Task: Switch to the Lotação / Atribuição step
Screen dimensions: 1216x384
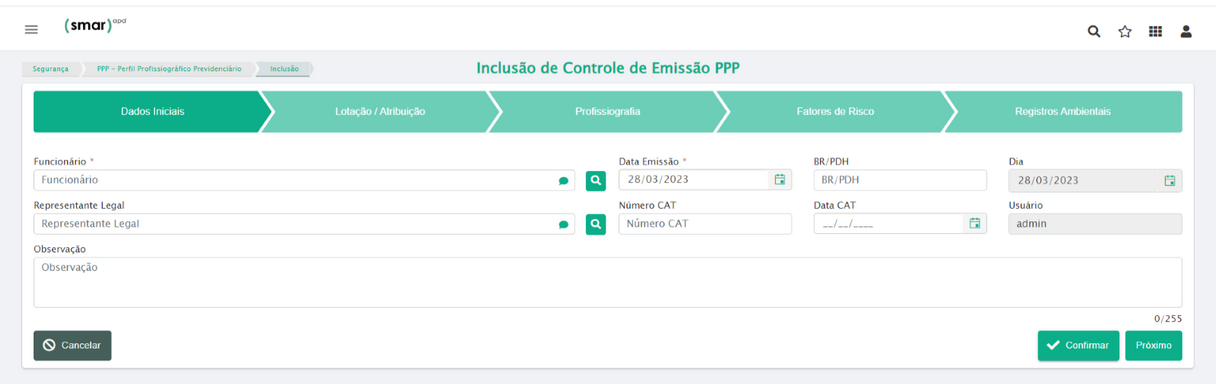Action: pyautogui.click(x=380, y=112)
